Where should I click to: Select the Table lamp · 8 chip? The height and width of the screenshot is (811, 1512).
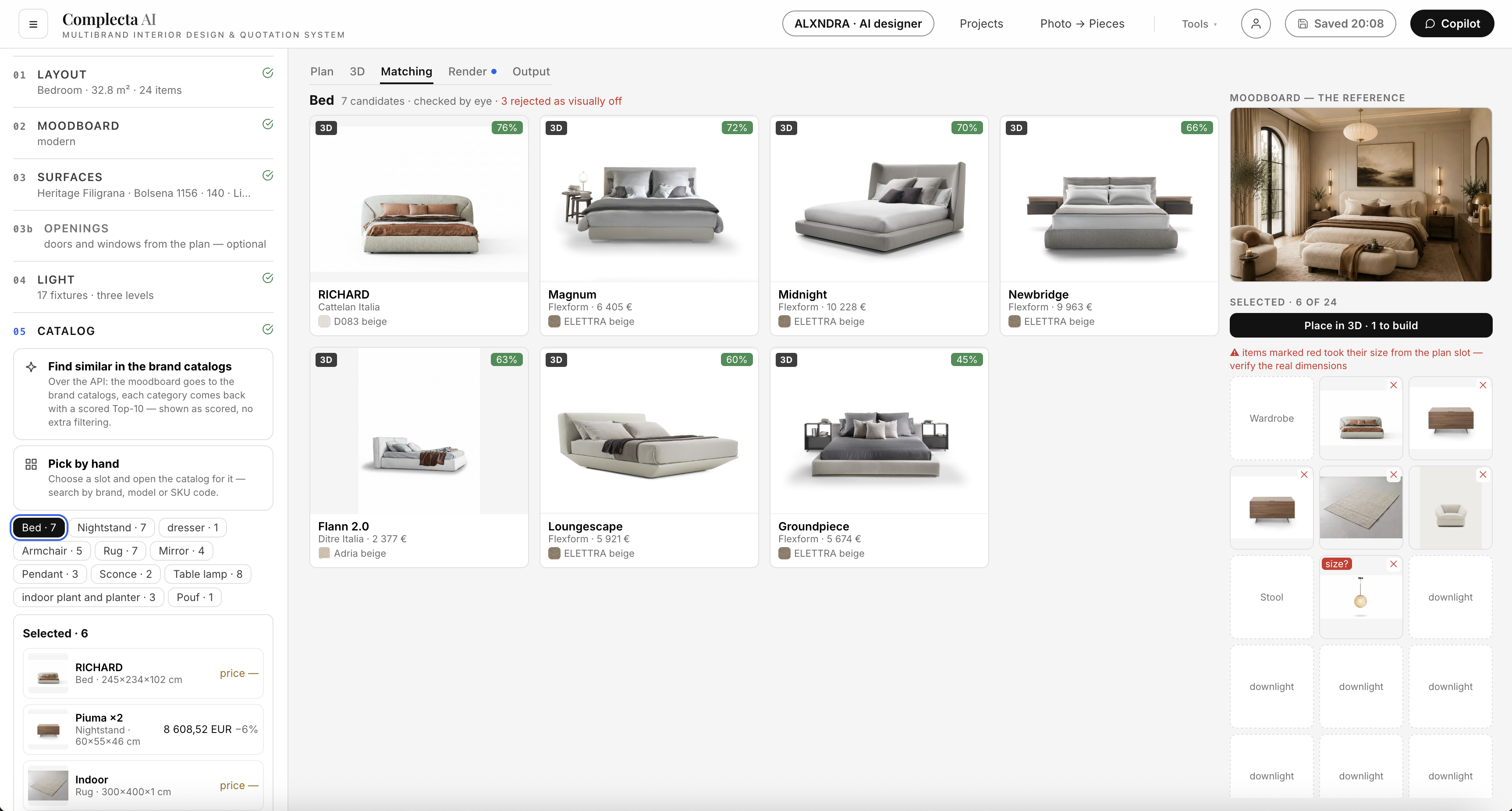[x=208, y=574]
